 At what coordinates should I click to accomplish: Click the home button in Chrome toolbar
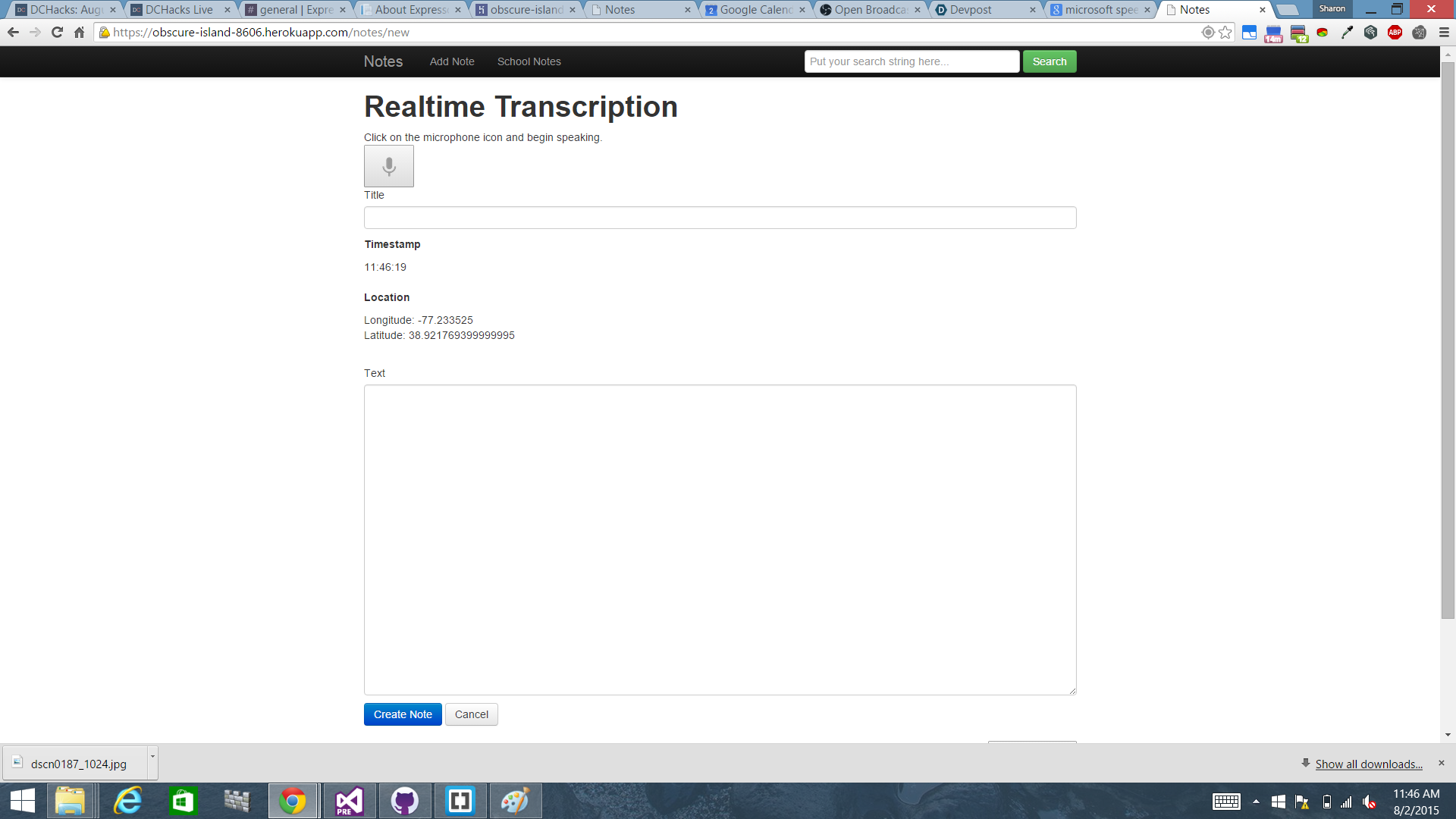(79, 33)
